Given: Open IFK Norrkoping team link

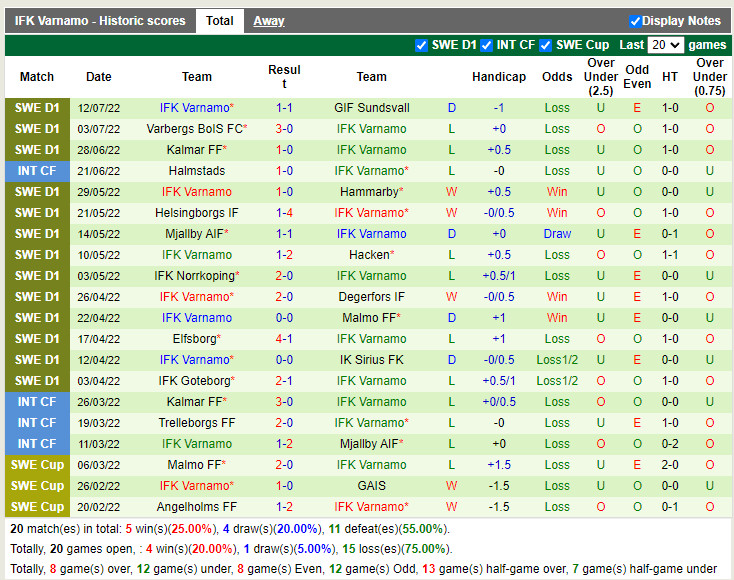Looking at the screenshot, I should click(x=197, y=276).
